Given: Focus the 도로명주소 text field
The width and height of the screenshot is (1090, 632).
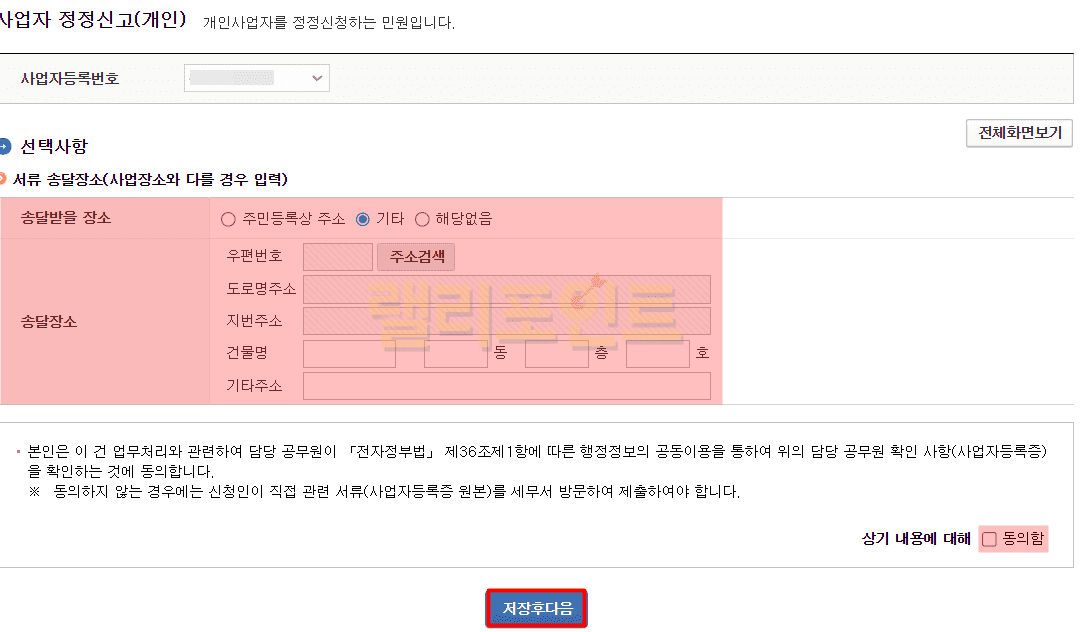Looking at the screenshot, I should [x=506, y=289].
